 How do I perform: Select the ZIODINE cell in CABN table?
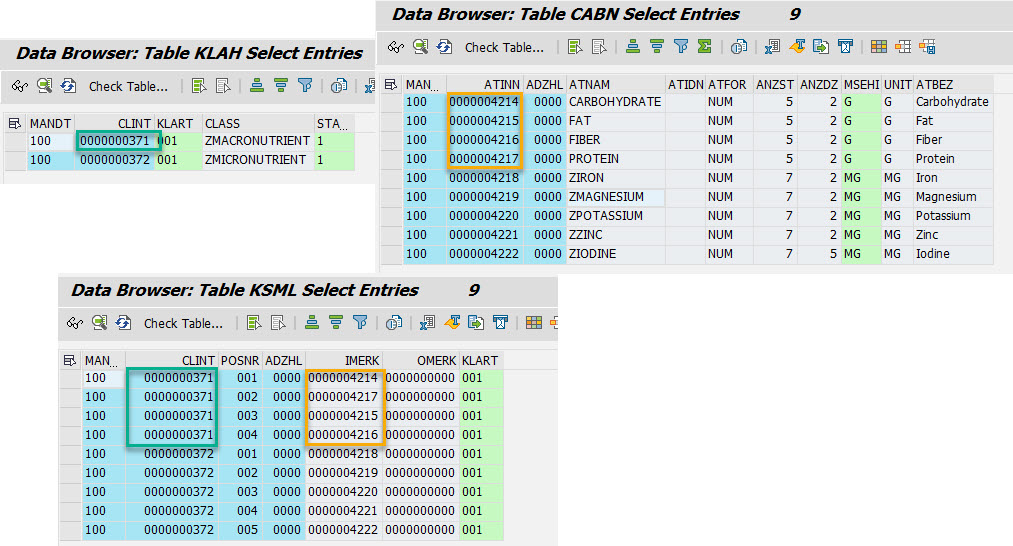coord(616,254)
